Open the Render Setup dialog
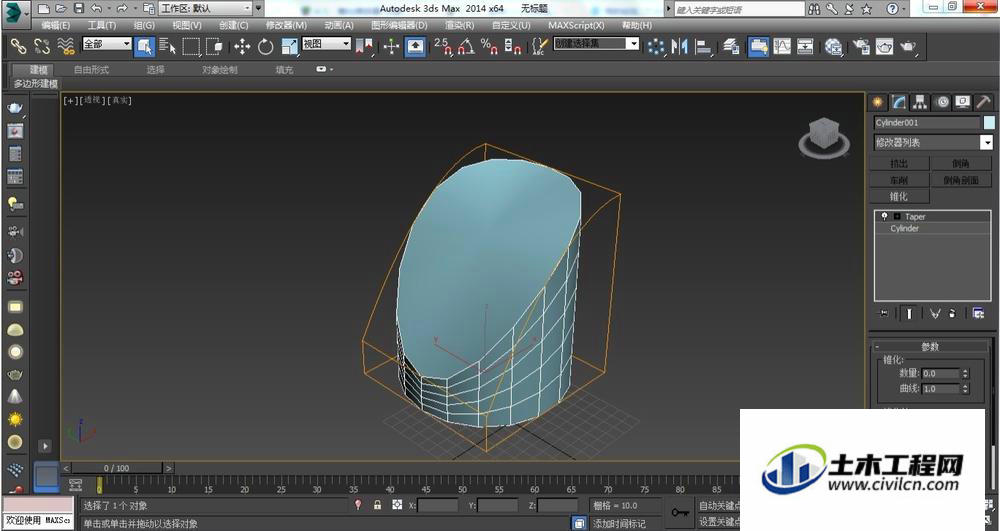1000x531 pixels. click(861, 47)
